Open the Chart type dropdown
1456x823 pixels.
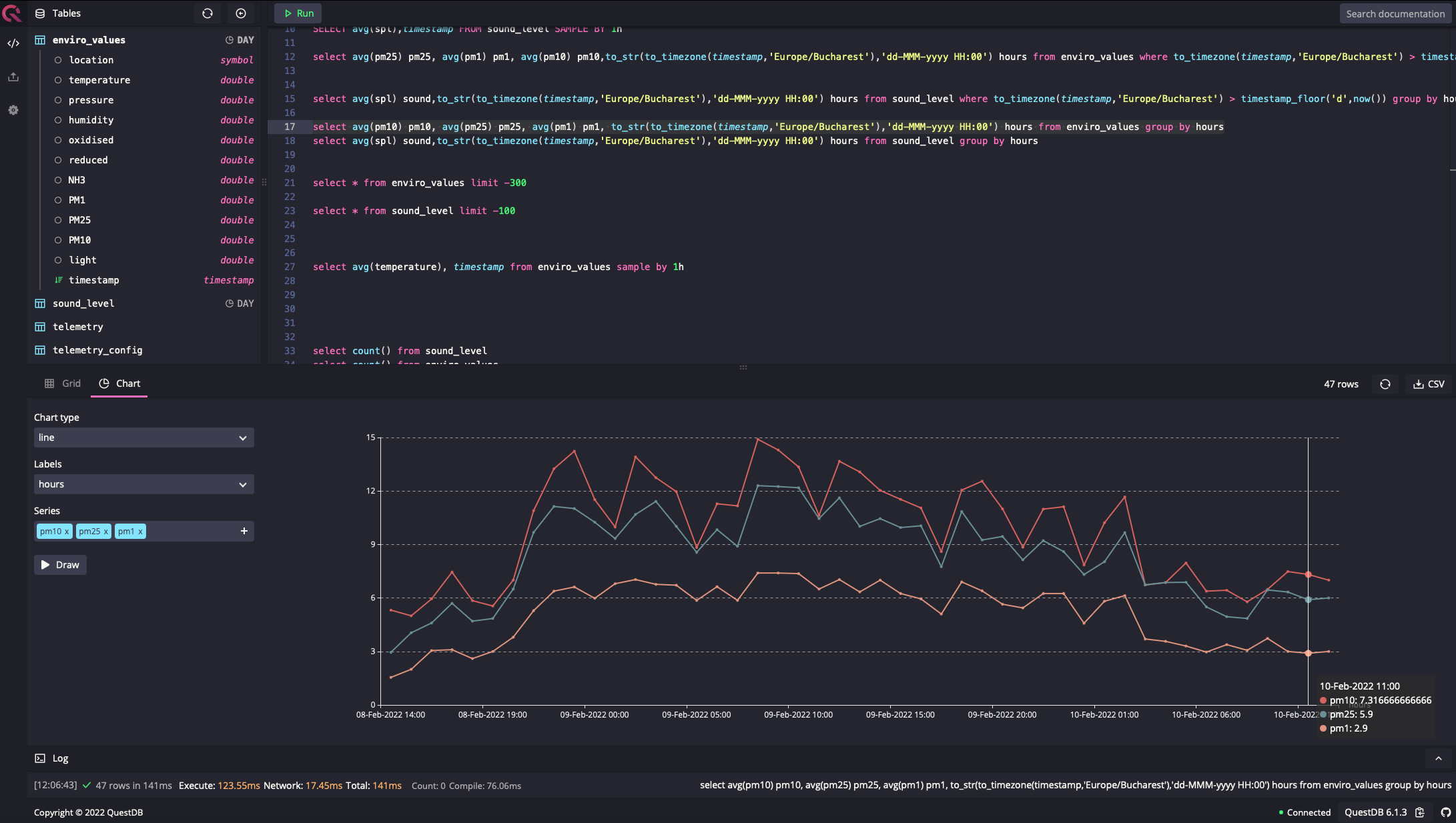pos(143,438)
